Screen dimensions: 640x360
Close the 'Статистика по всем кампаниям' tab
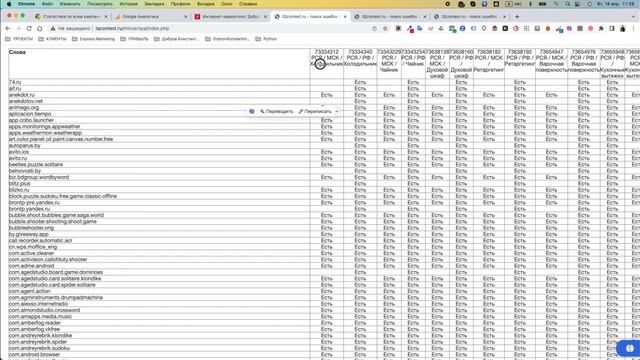tap(106, 17)
